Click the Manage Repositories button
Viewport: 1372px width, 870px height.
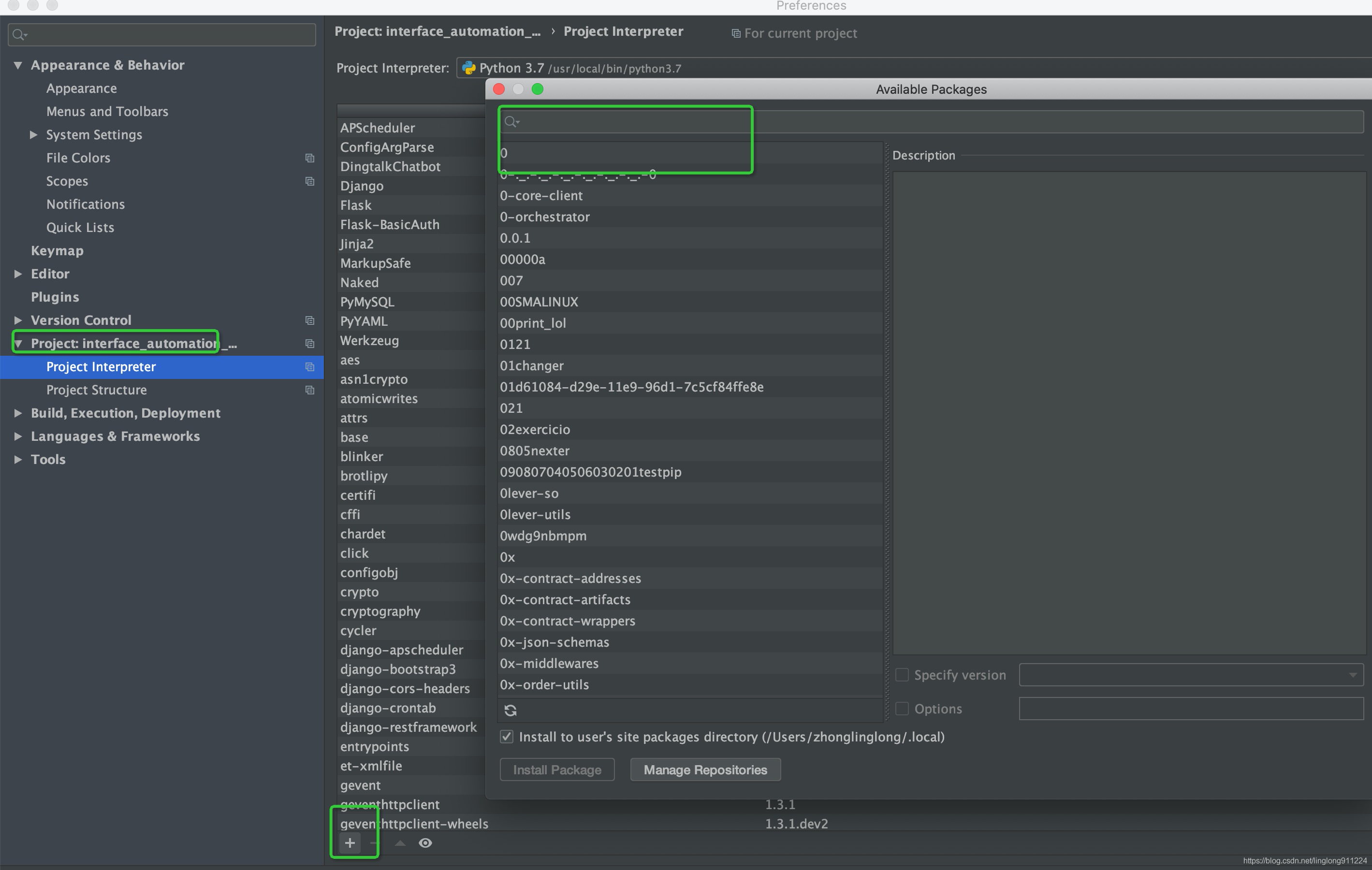705,769
